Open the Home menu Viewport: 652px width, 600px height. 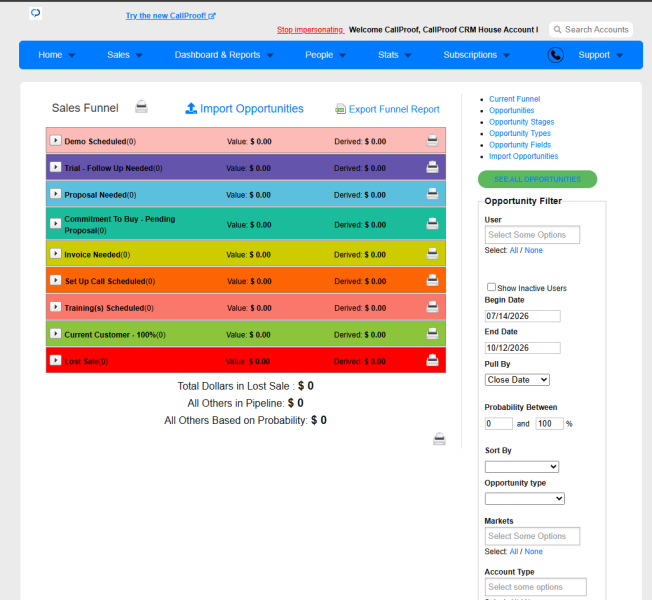(x=57, y=55)
